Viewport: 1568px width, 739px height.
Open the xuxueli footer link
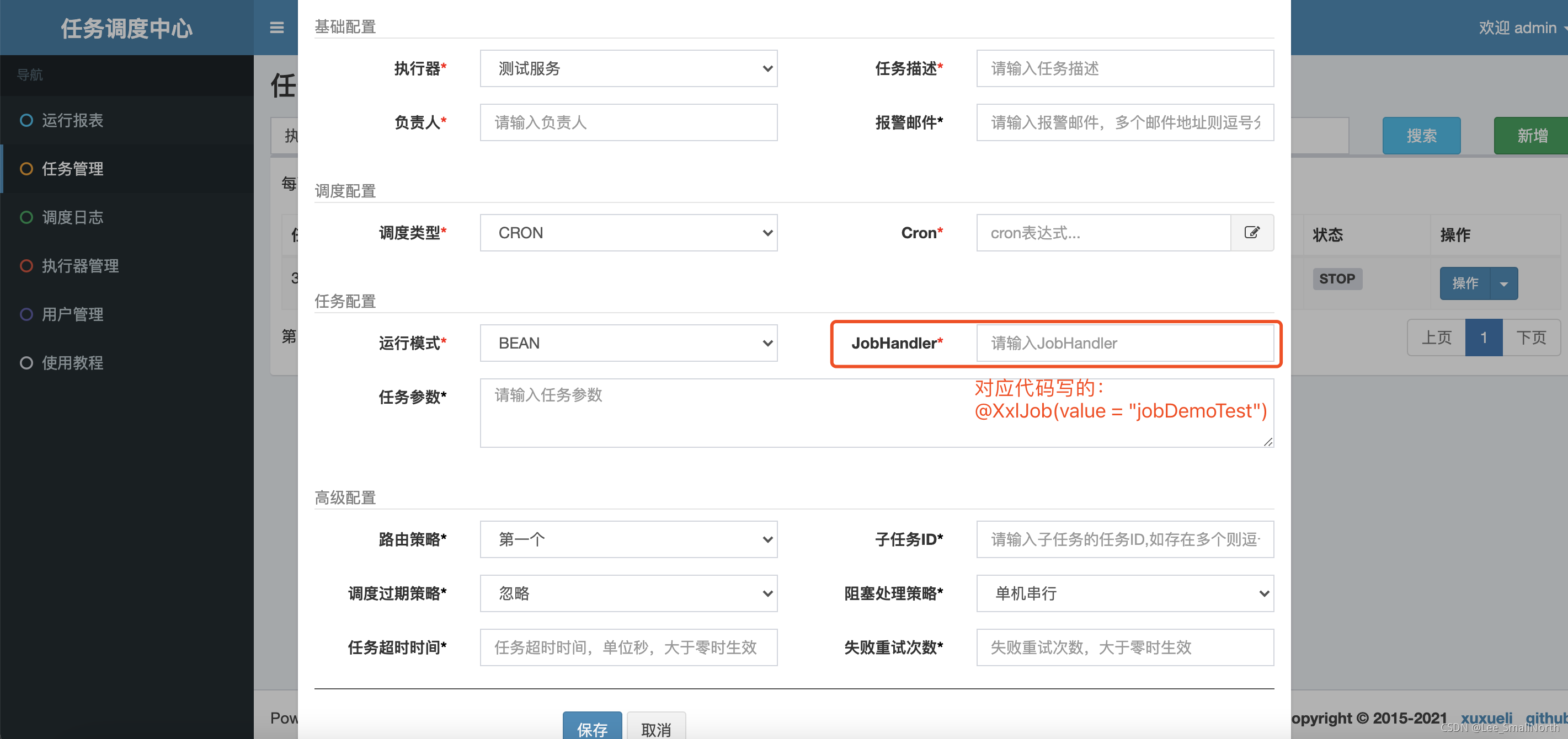coord(1486,719)
